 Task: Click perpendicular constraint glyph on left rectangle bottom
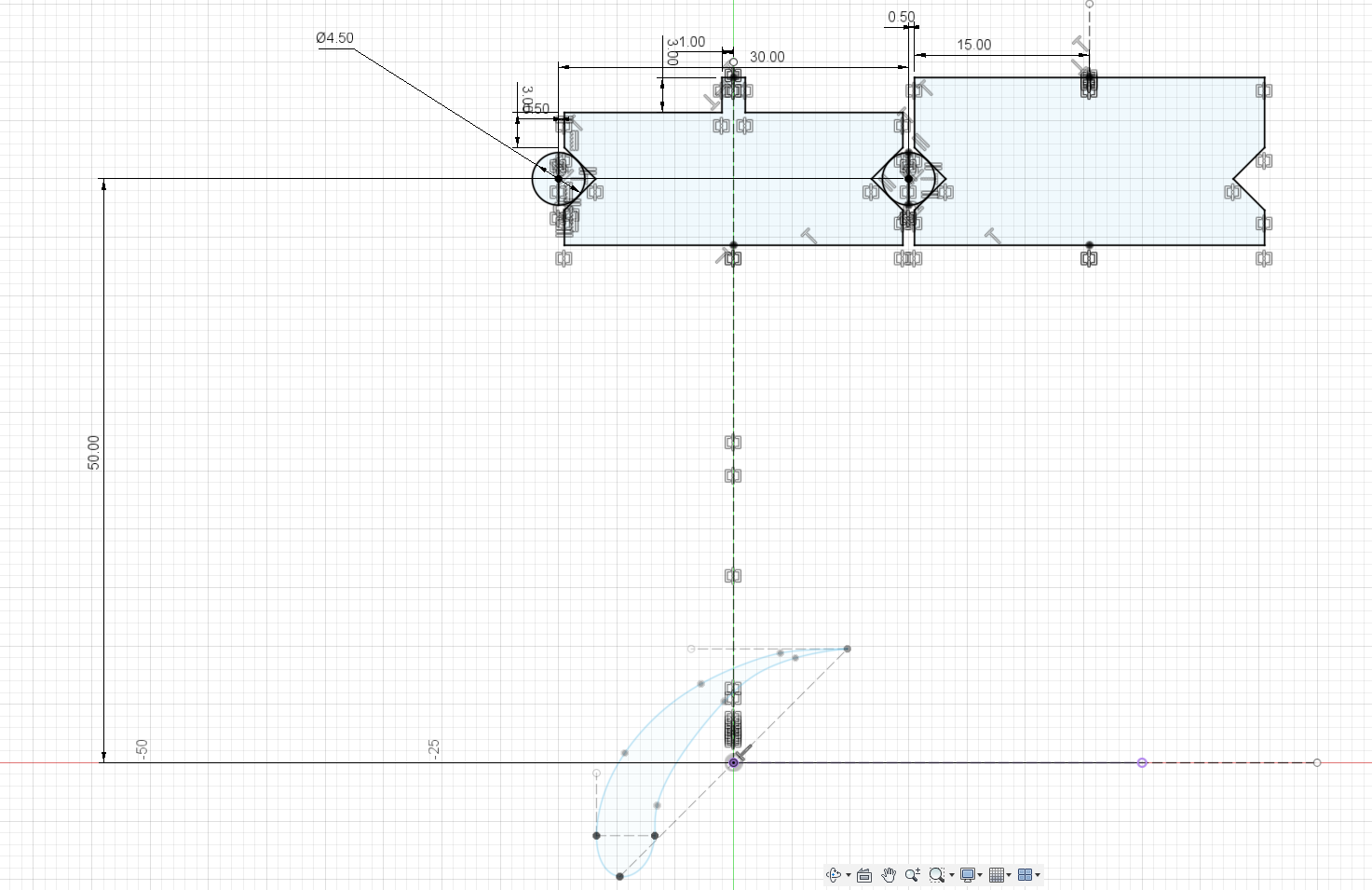808,237
